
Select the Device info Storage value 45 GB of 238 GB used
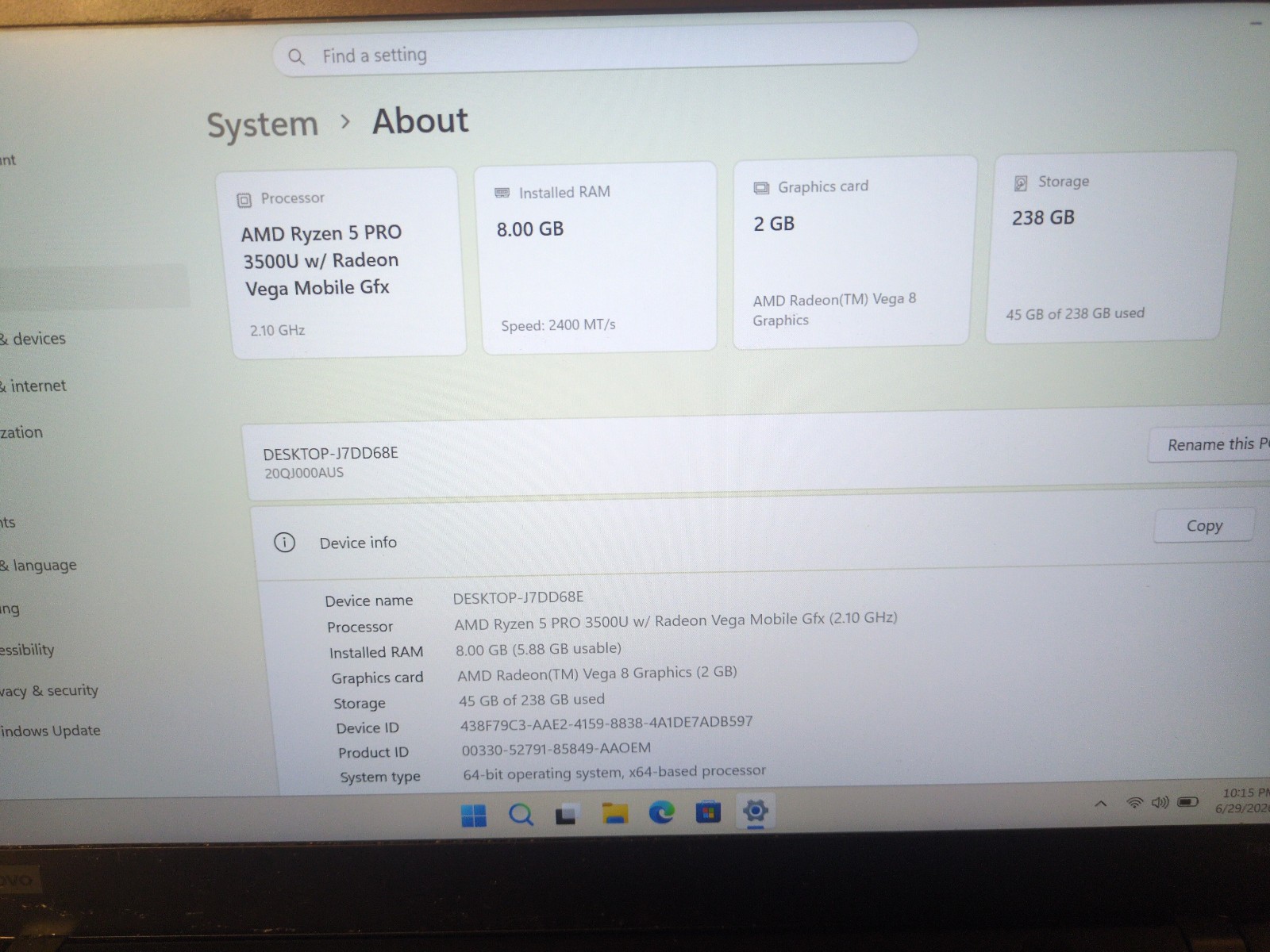pyautogui.click(x=532, y=700)
